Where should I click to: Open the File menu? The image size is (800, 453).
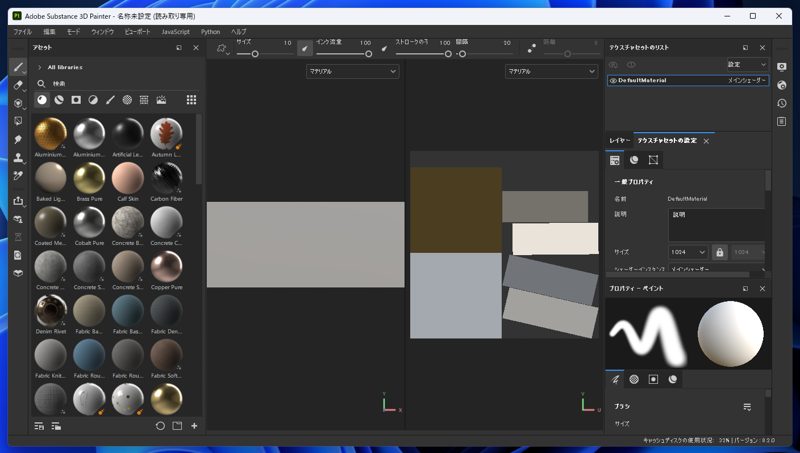point(22,32)
